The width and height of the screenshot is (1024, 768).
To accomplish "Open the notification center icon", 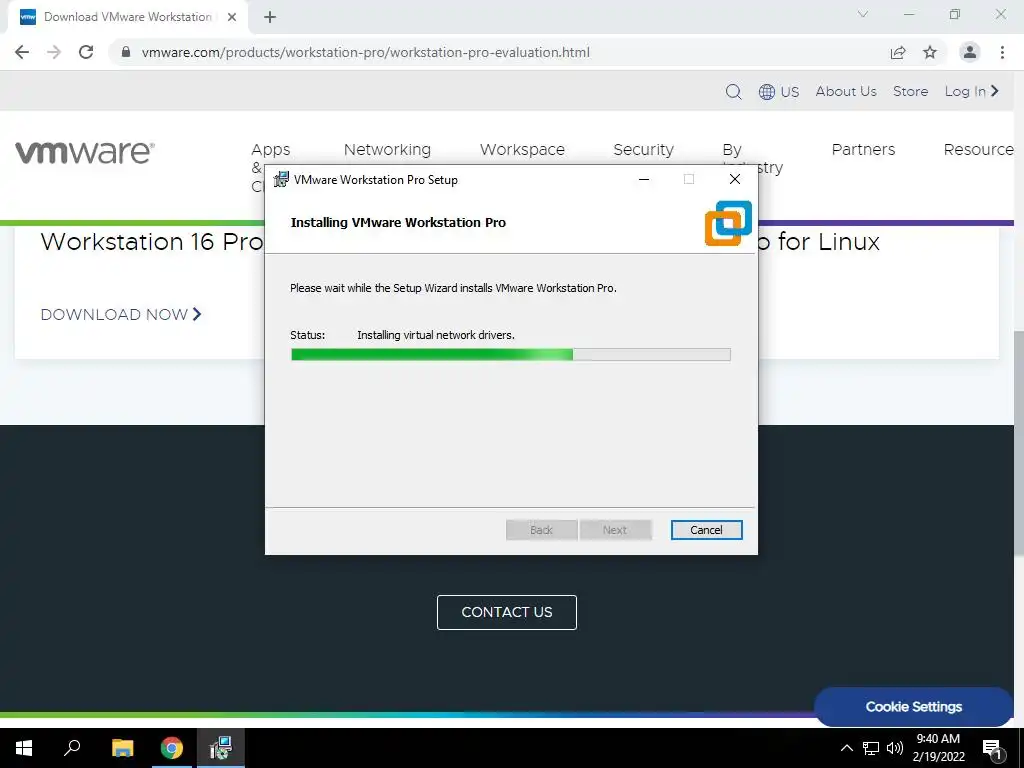I will 993,749.
